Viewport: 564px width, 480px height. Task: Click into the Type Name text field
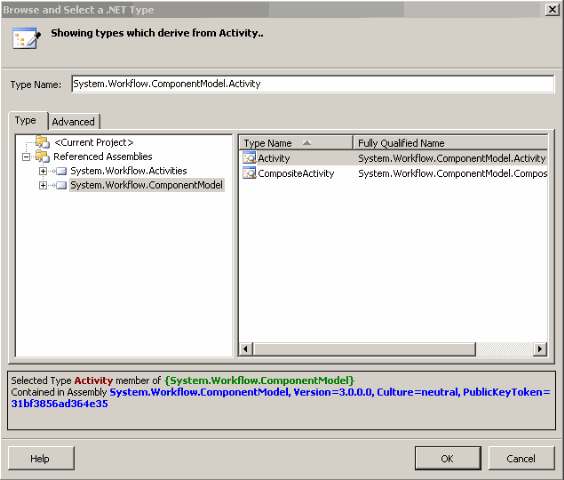[313, 84]
